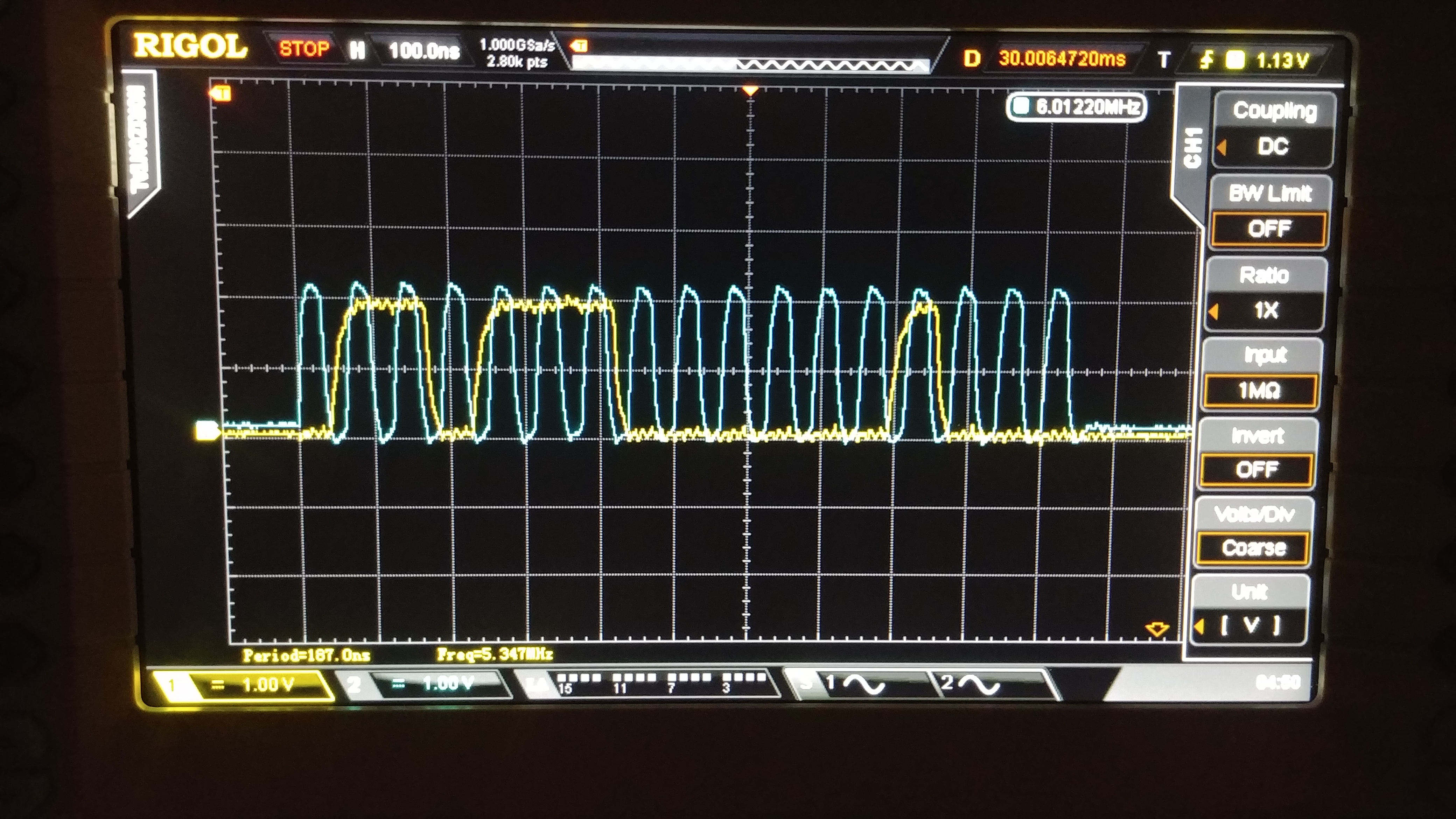
Task: Toggle the 1MΩ input impedance setting
Action: [1260, 391]
